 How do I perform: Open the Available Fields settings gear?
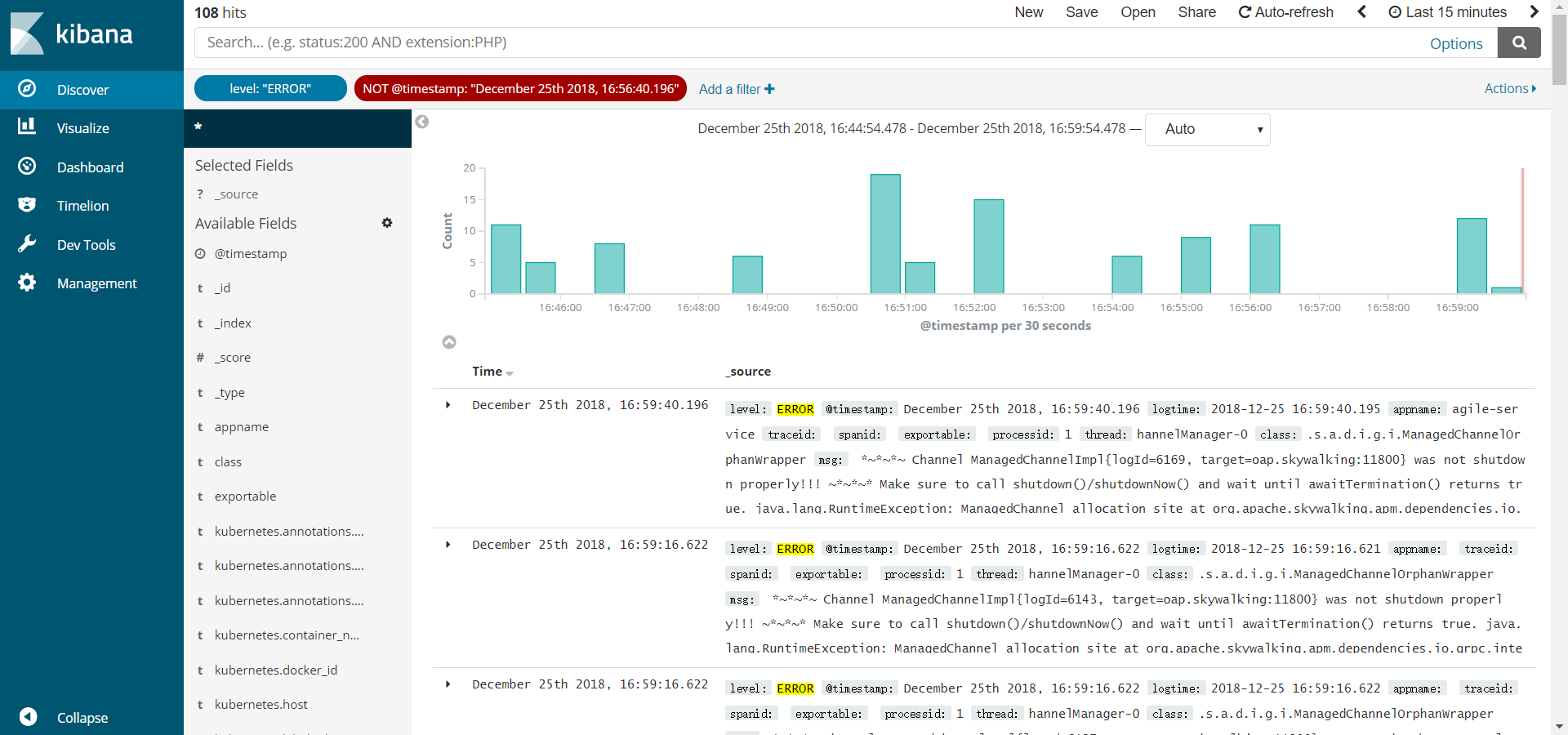(x=387, y=223)
